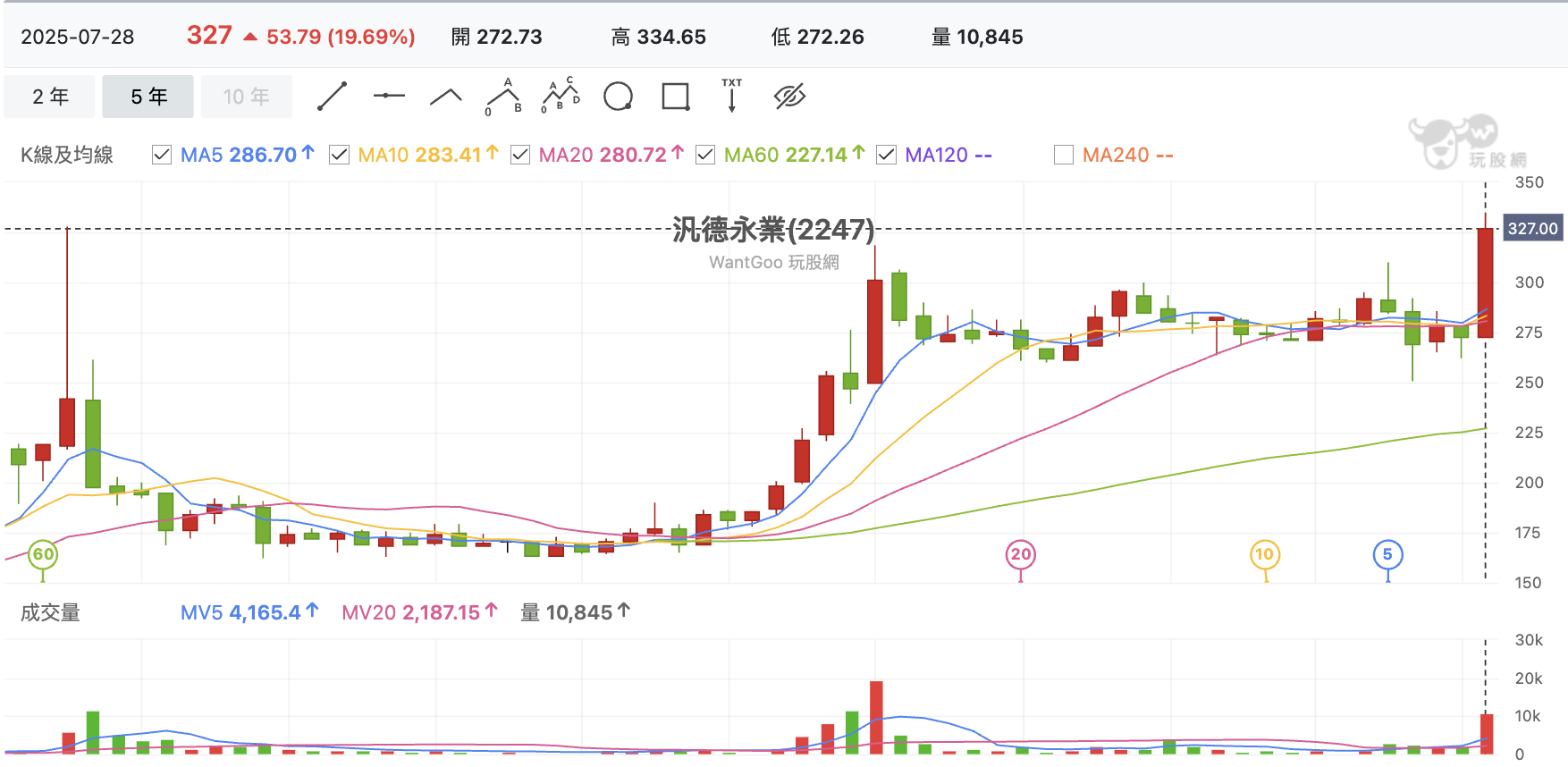The height and width of the screenshot is (767, 1568).
Task: Click the pink MA20 marker circle
Action: [1020, 554]
